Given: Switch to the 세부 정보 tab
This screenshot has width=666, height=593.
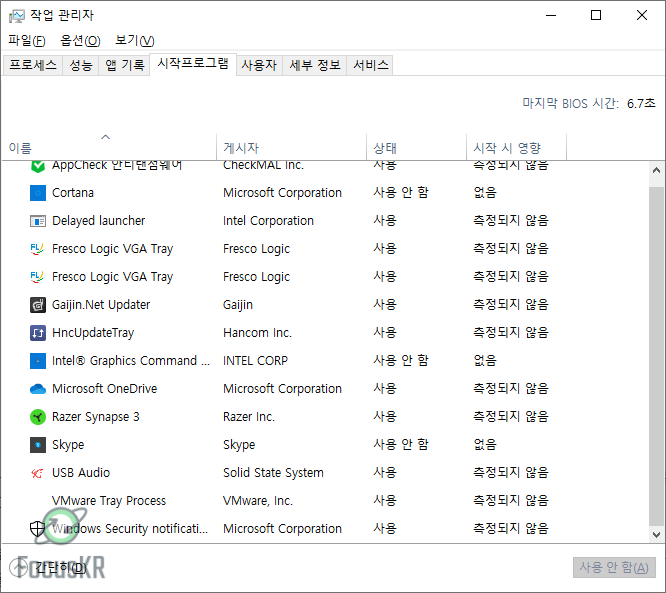Looking at the screenshot, I should point(315,65).
